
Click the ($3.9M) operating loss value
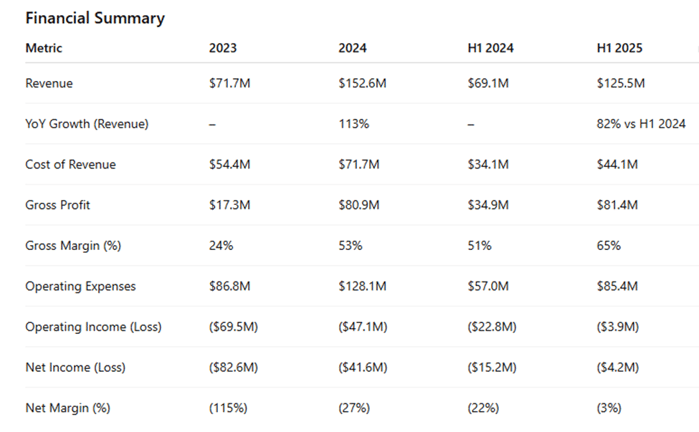click(x=620, y=326)
